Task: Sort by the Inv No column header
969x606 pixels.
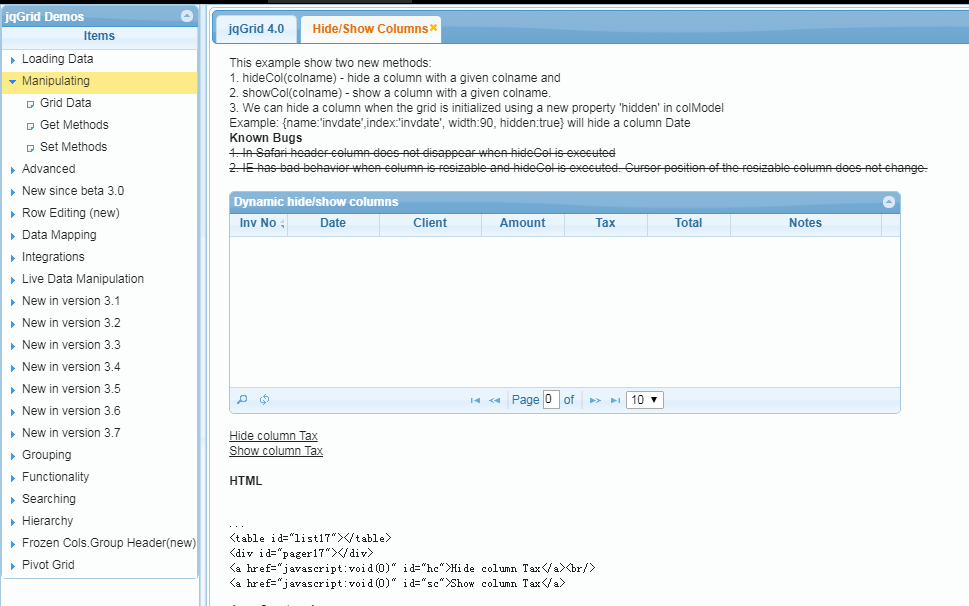Action: [x=258, y=223]
